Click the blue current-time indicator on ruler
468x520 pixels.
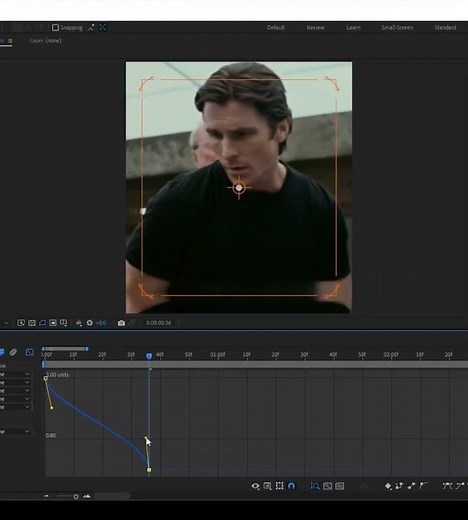(x=149, y=356)
